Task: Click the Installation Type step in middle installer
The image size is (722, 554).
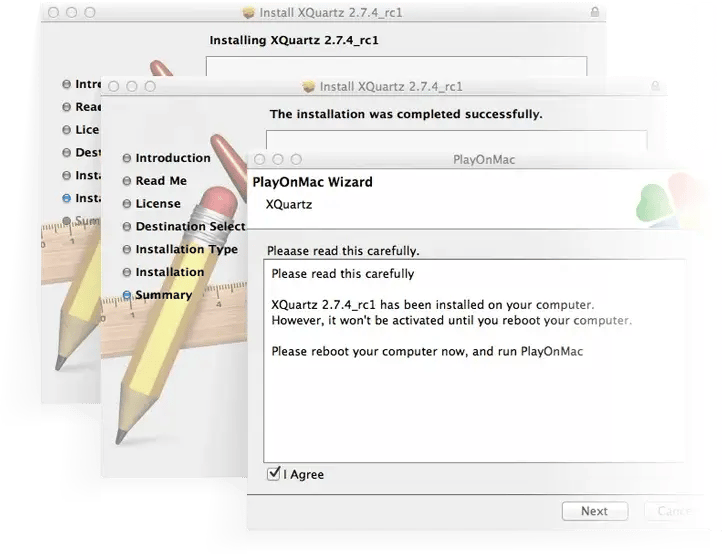Action: tap(186, 249)
